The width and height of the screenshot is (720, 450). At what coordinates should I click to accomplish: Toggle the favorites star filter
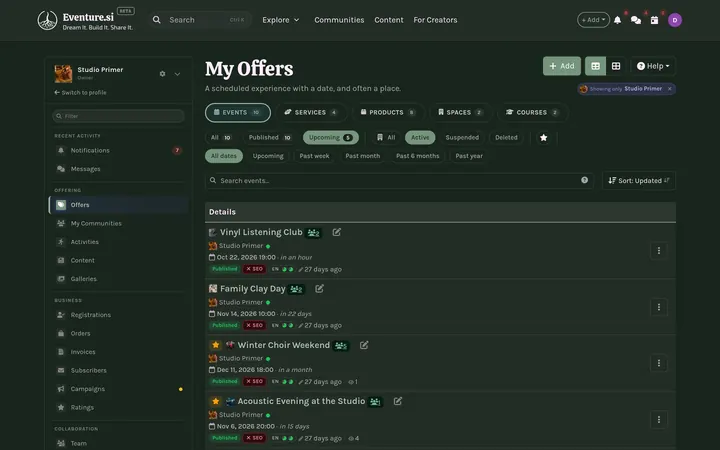pyautogui.click(x=544, y=138)
